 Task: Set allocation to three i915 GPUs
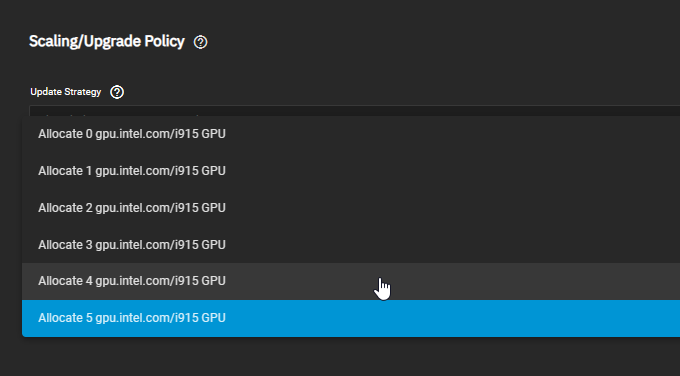click(x=351, y=245)
